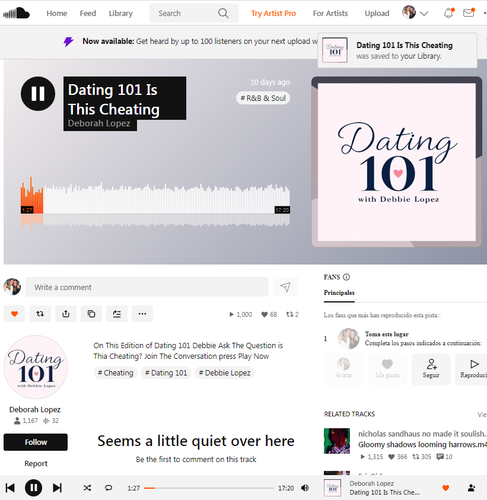Open Try Artist Pro link
Viewport: 487px width, 500px height.
point(273,13)
